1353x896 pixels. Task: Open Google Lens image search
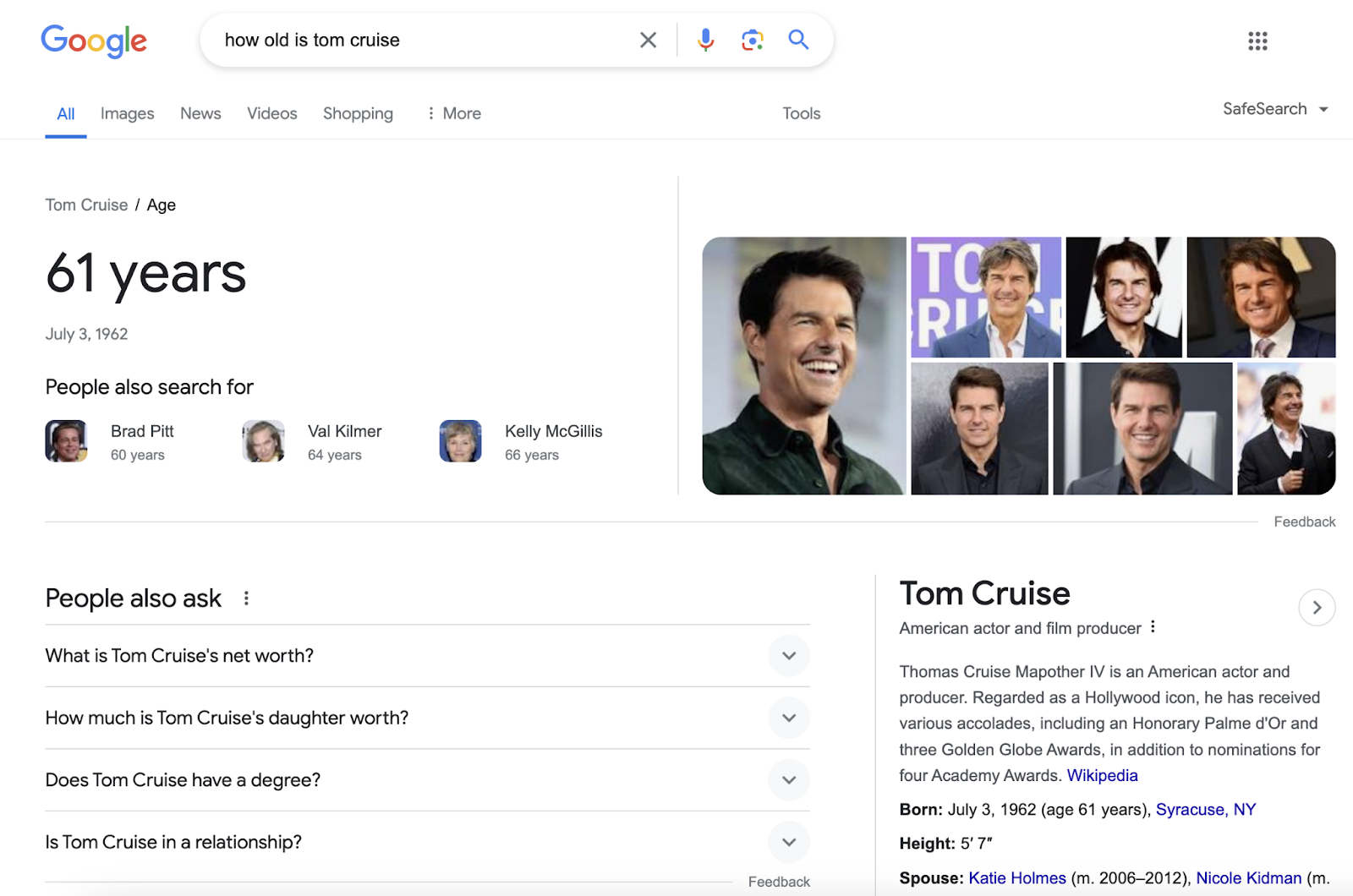(x=752, y=40)
